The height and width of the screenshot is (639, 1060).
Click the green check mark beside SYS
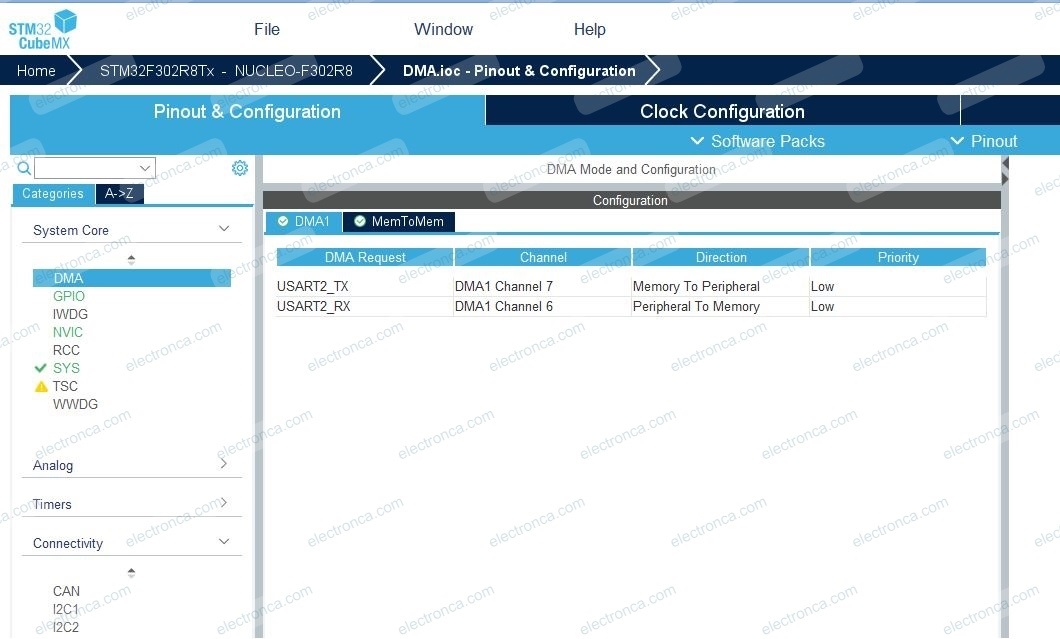coord(40,368)
